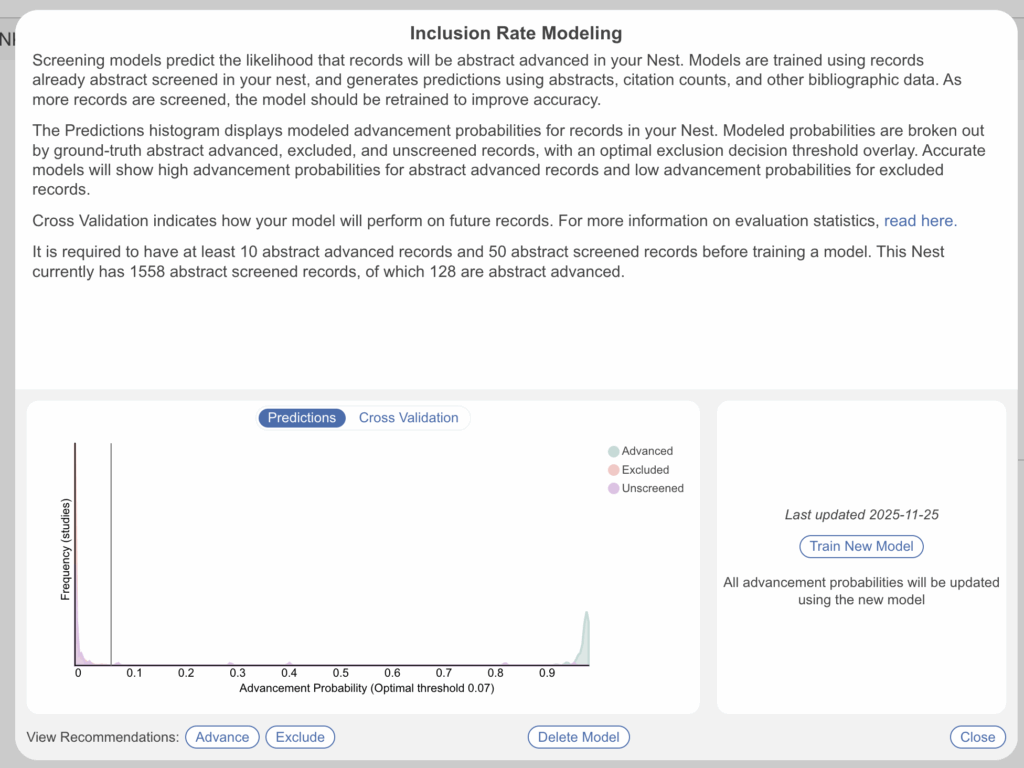View Advance recommendations

[222, 737]
